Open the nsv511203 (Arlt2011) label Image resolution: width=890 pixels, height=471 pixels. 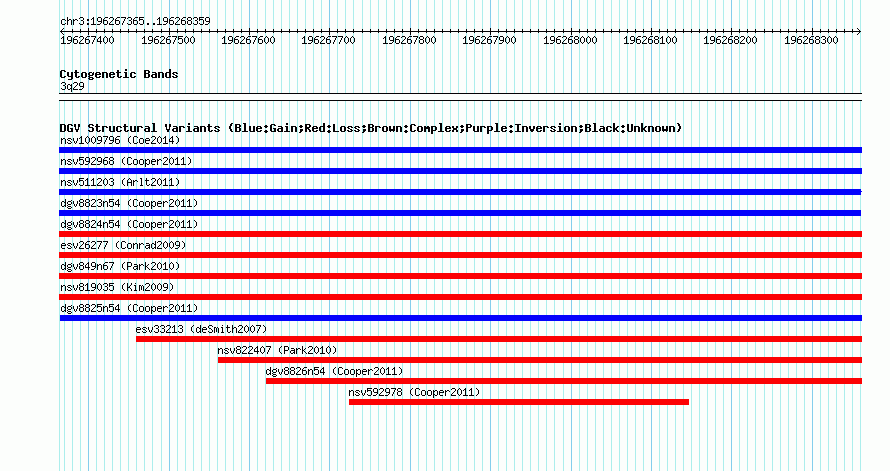[x=120, y=182]
